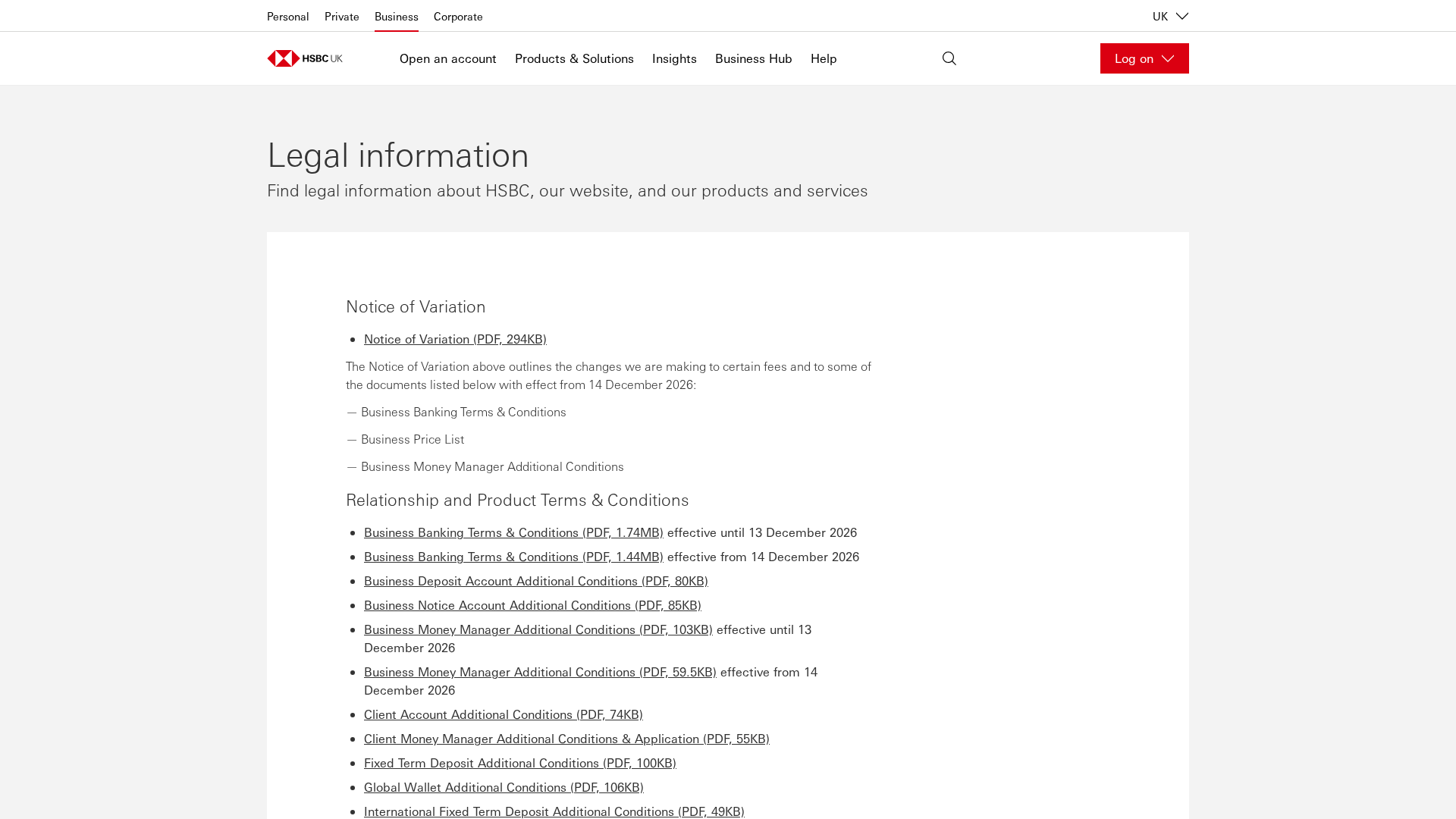Viewport: 1456px width, 819px height.
Task: Open Business Notice Account Additional Conditions PDF
Action: (x=532, y=605)
